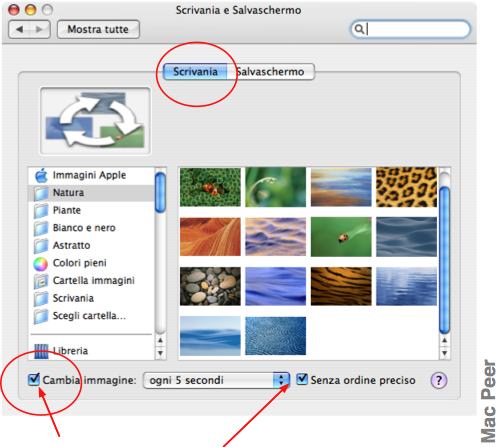Screen dimensions: 500x447
Task: Open the ogni 5 secondi interval dropdown
Action: [x=216, y=380]
